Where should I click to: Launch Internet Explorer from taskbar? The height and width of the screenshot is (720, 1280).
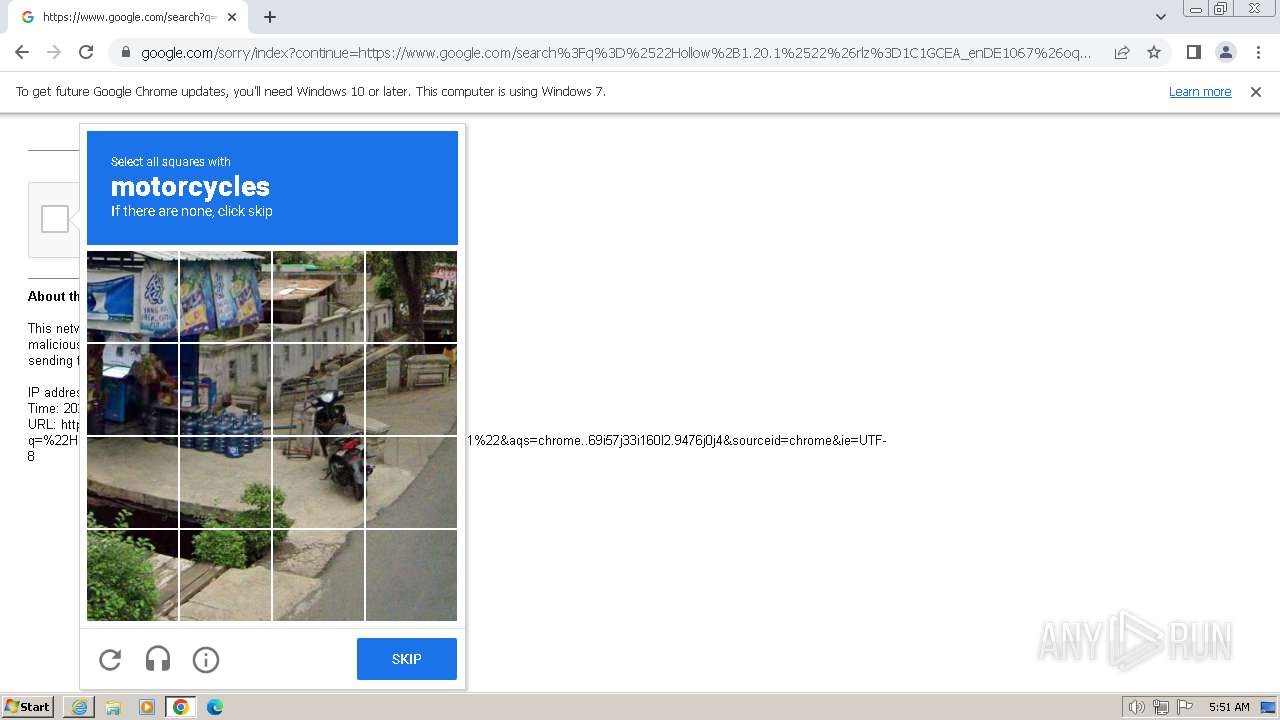[79, 707]
